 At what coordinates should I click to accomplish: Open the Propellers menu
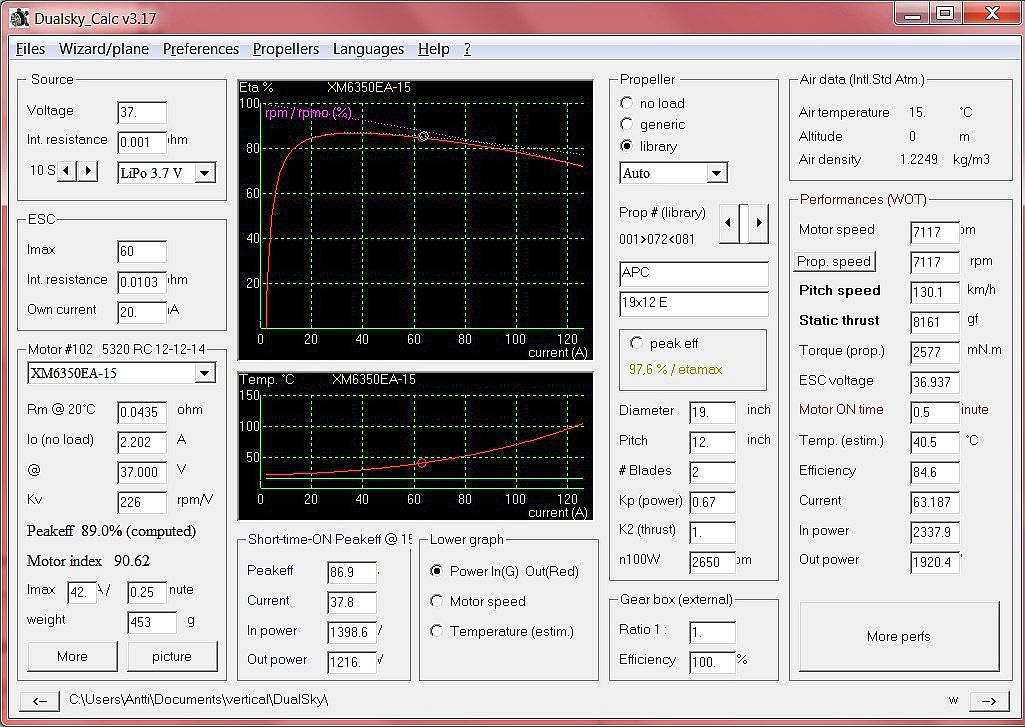point(286,49)
